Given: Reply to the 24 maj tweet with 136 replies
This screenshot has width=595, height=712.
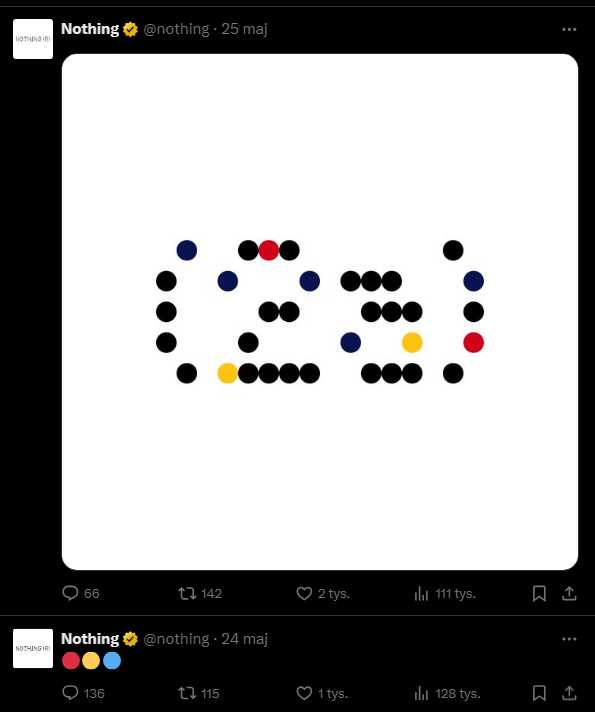Looking at the screenshot, I should pyautogui.click(x=70, y=693).
